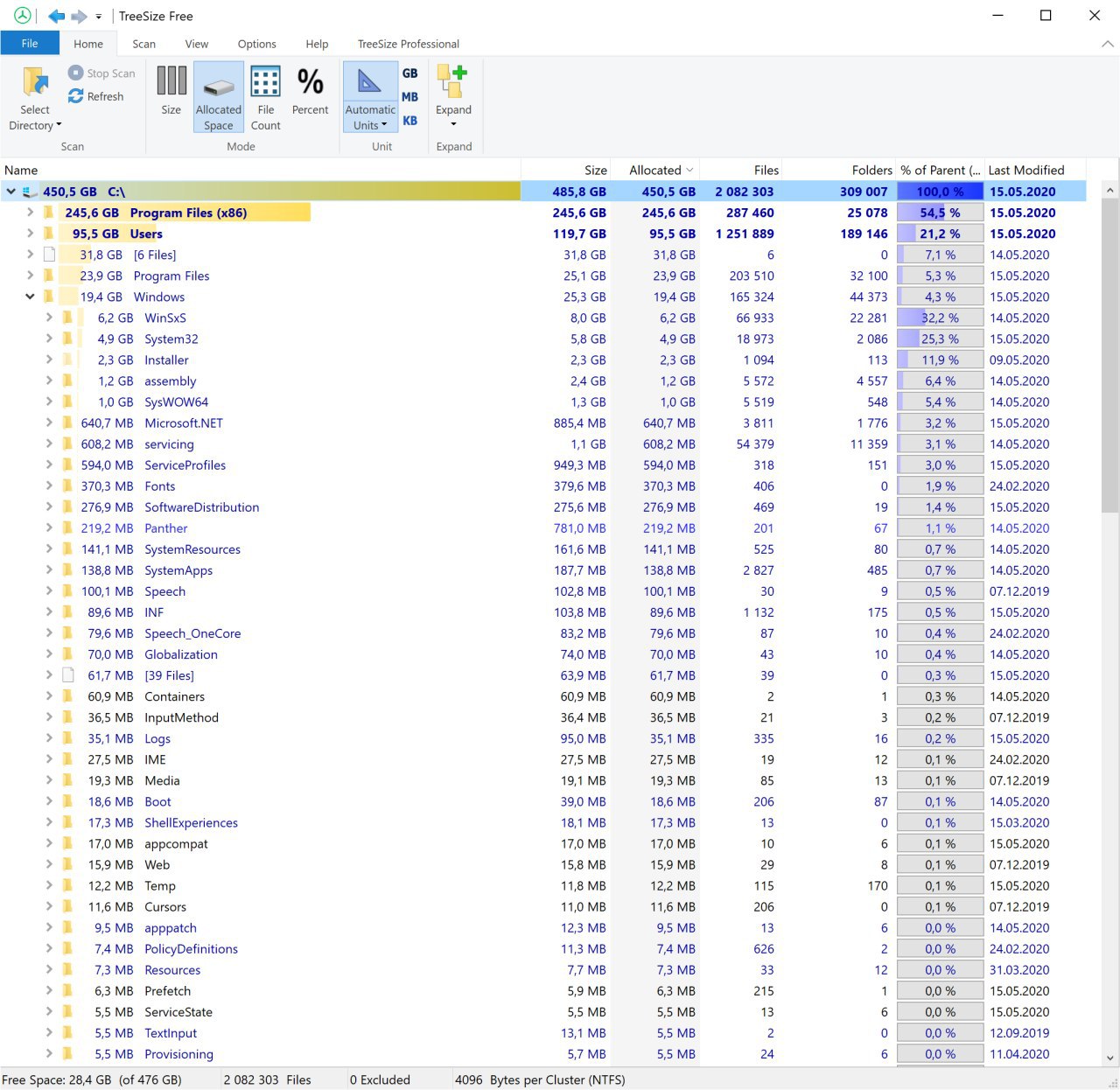1120x1090 pixels.
Task: Click the Stop Scan icon
Action: click(76, 73)
